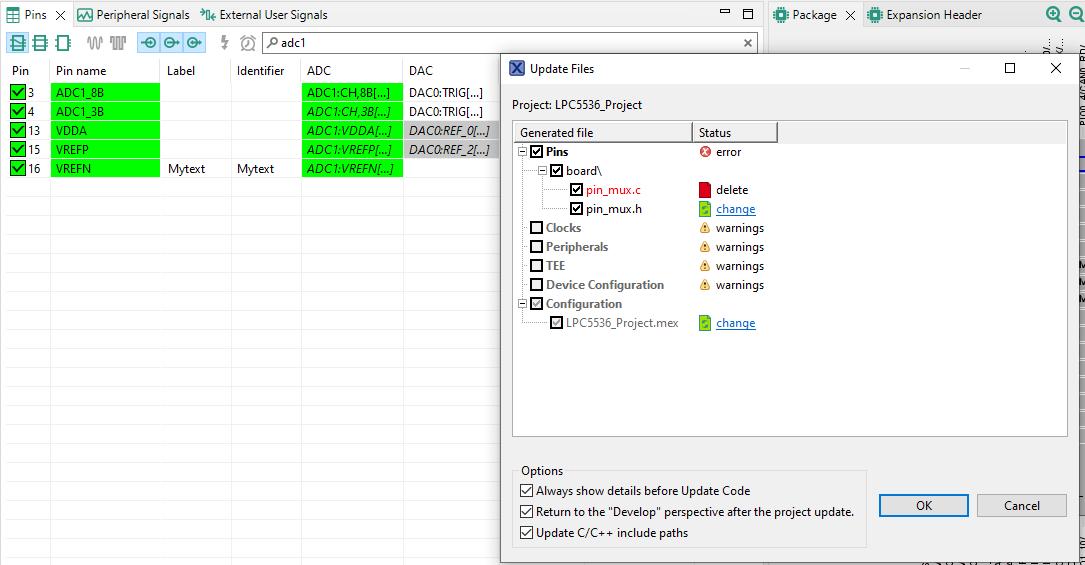Close the Package tab

coord(850,15)
